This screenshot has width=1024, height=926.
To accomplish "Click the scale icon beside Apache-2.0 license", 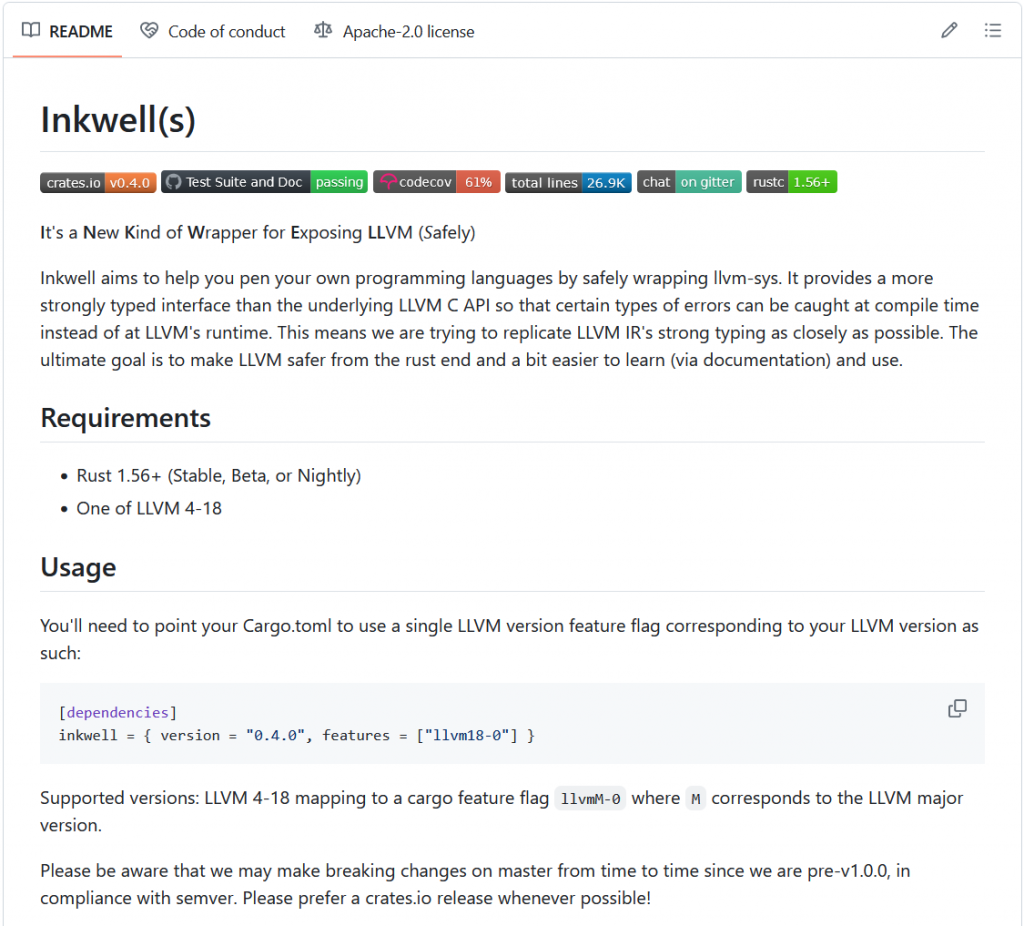I will (x=322, y=31).
